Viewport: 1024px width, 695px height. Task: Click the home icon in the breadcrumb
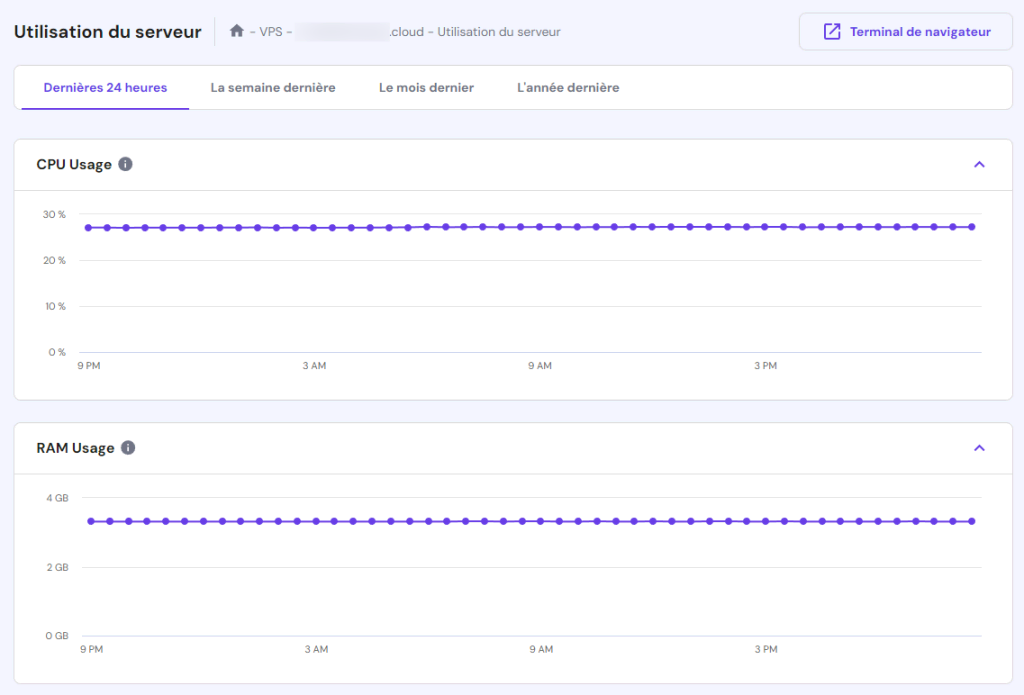(x=237, y=32)
